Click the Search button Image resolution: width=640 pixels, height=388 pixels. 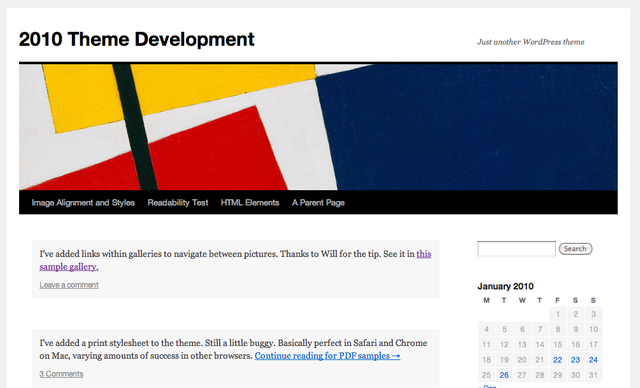(575, 249)
